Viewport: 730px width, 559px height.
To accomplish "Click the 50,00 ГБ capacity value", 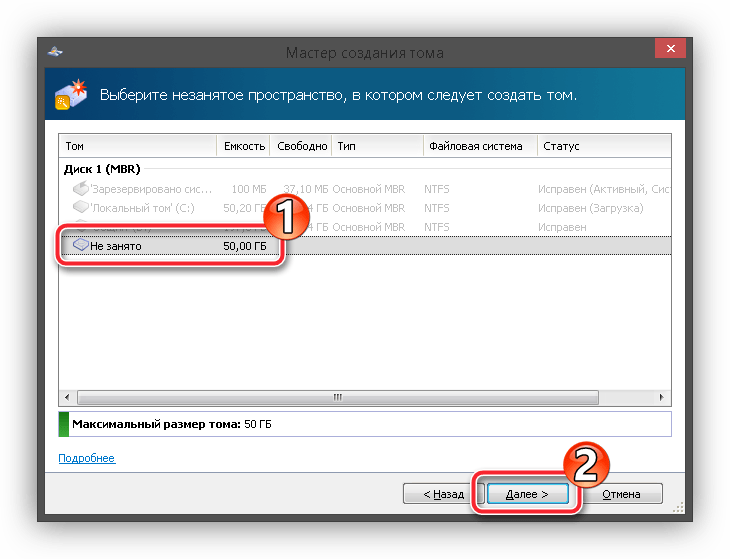I will pos(245,246).
